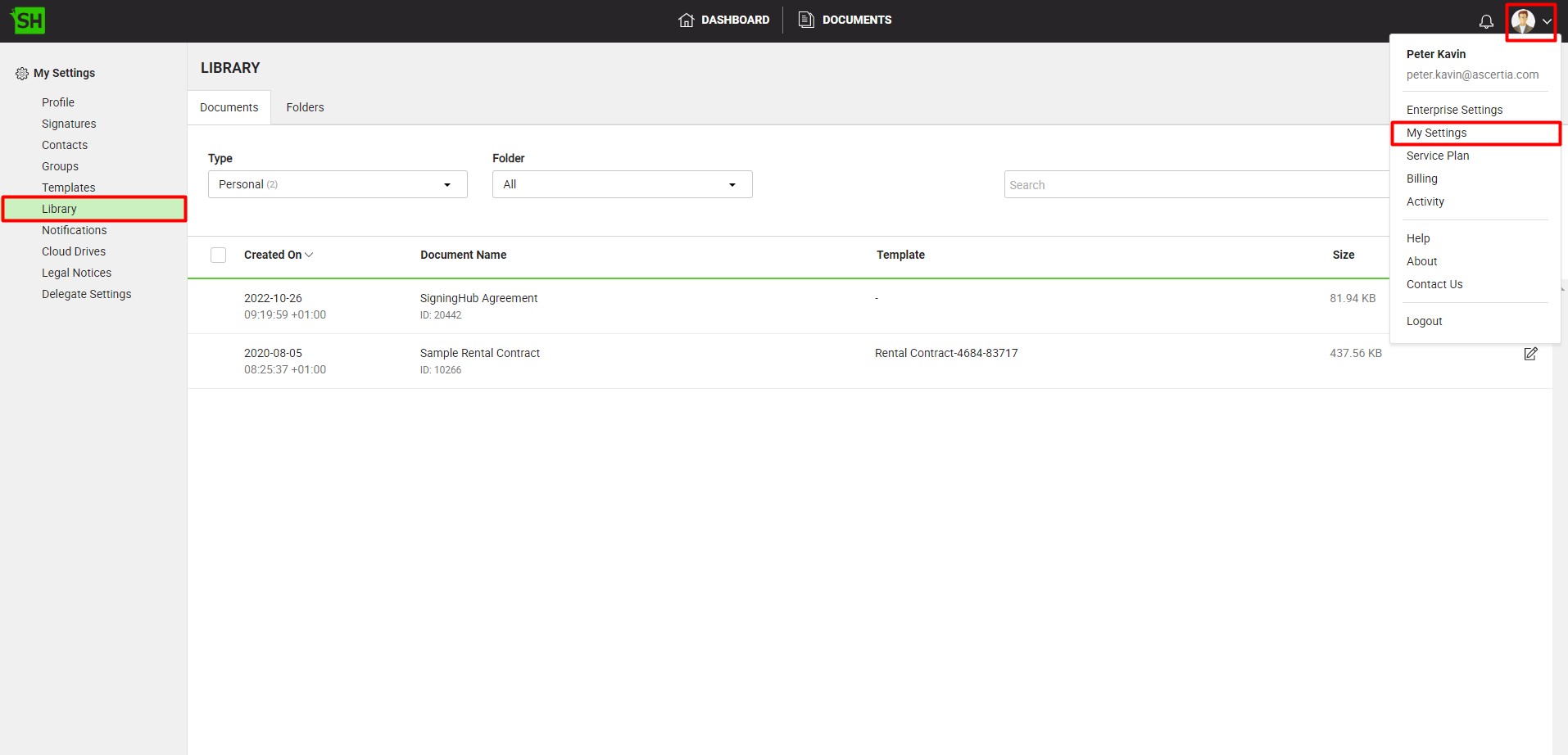The image size is (1568, 755).
Task: Open Billing from the profile menu
Action: 1421,179
